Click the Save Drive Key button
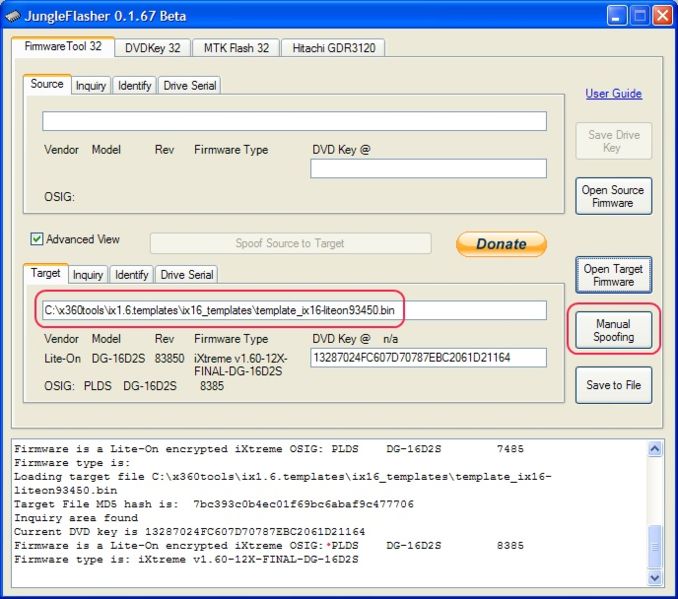 (614, 141)
